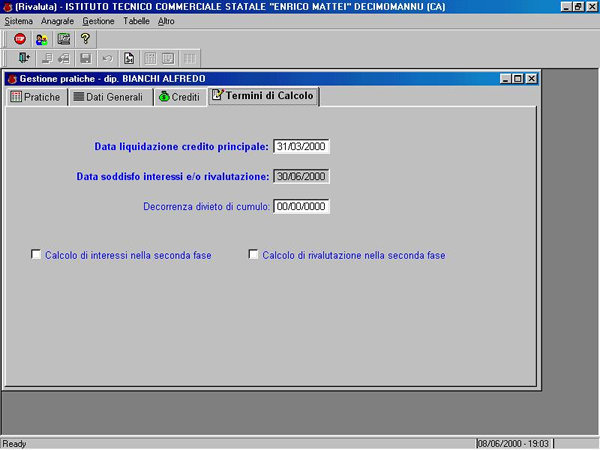The image size is (600, 450).
Task: Tick Calcolo di rivalutazione nella seconda fase
Action: (x=253, y=255)
